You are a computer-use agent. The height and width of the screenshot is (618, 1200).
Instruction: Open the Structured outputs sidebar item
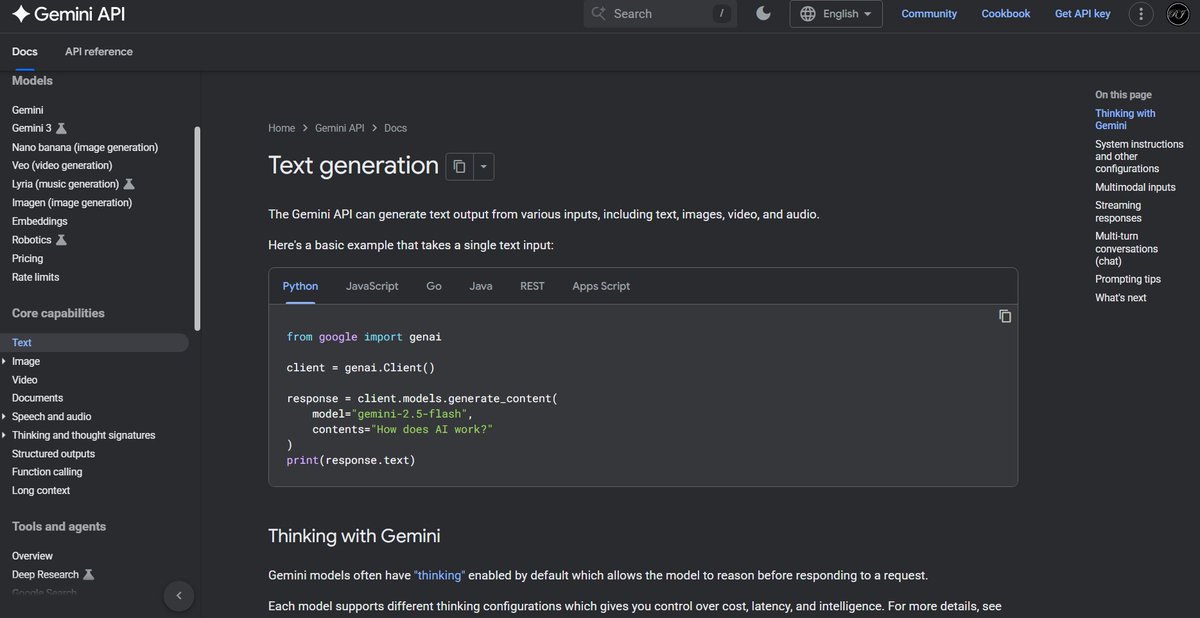tap(53, 454)
